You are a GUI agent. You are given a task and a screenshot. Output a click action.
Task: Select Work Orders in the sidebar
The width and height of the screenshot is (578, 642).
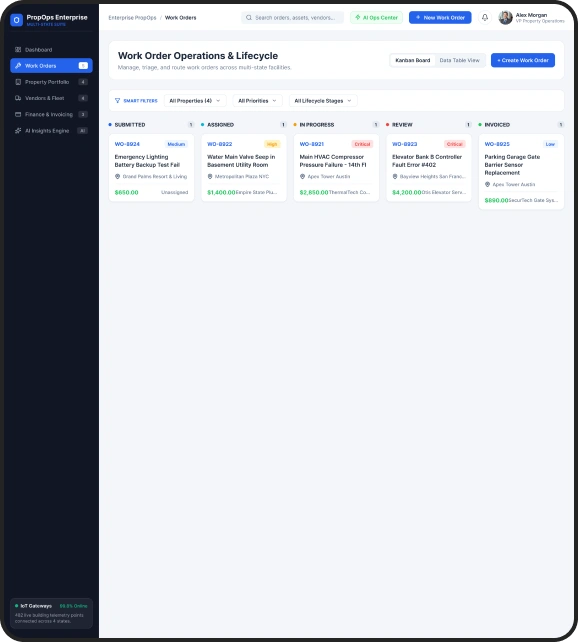point(52,66)
